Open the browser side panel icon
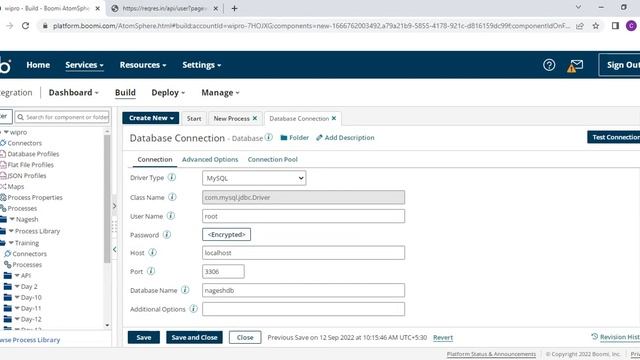The height and width of the screenshot is (360, 640). tap(615, 26)
